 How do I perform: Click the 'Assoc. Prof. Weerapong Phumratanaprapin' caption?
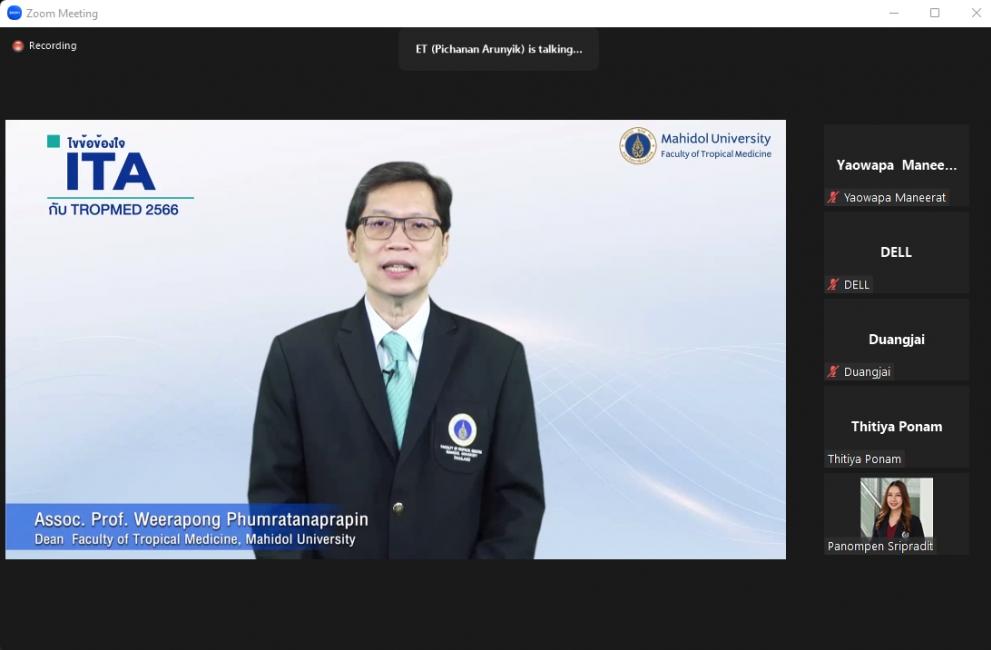(201, 520)
